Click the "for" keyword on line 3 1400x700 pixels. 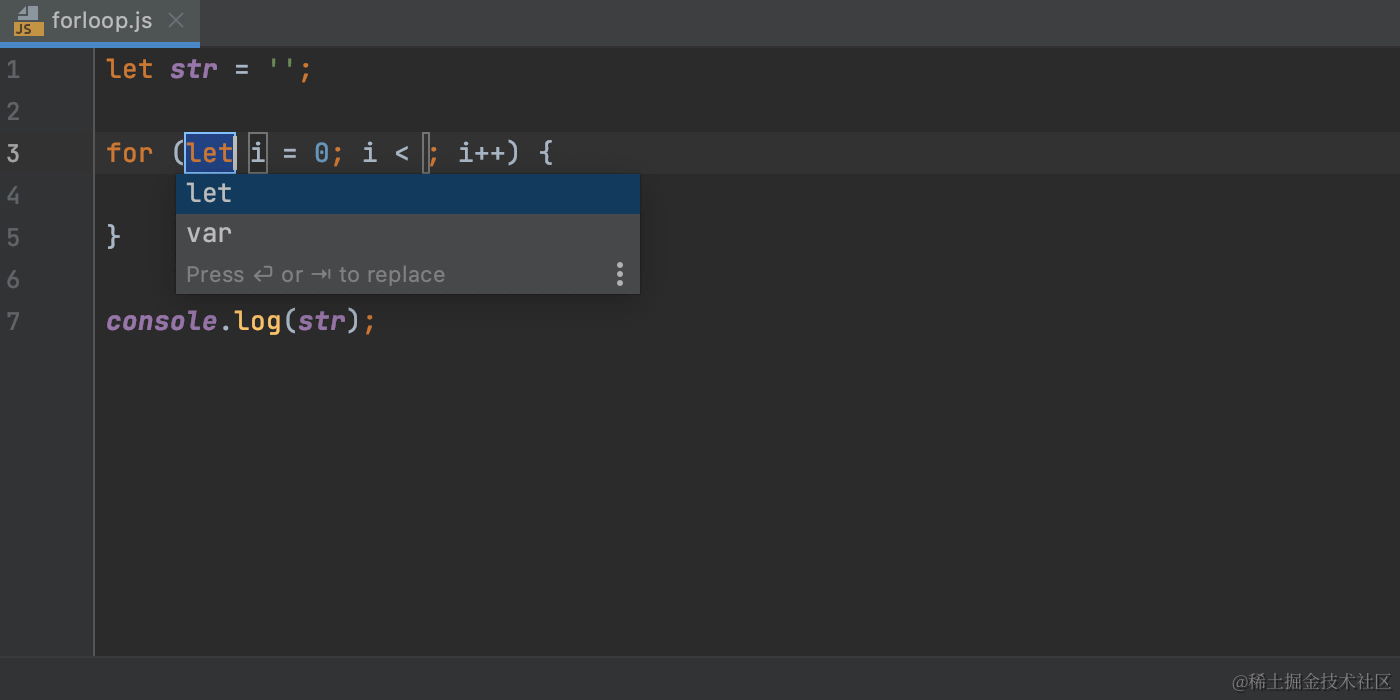click(x=129, y=152)
